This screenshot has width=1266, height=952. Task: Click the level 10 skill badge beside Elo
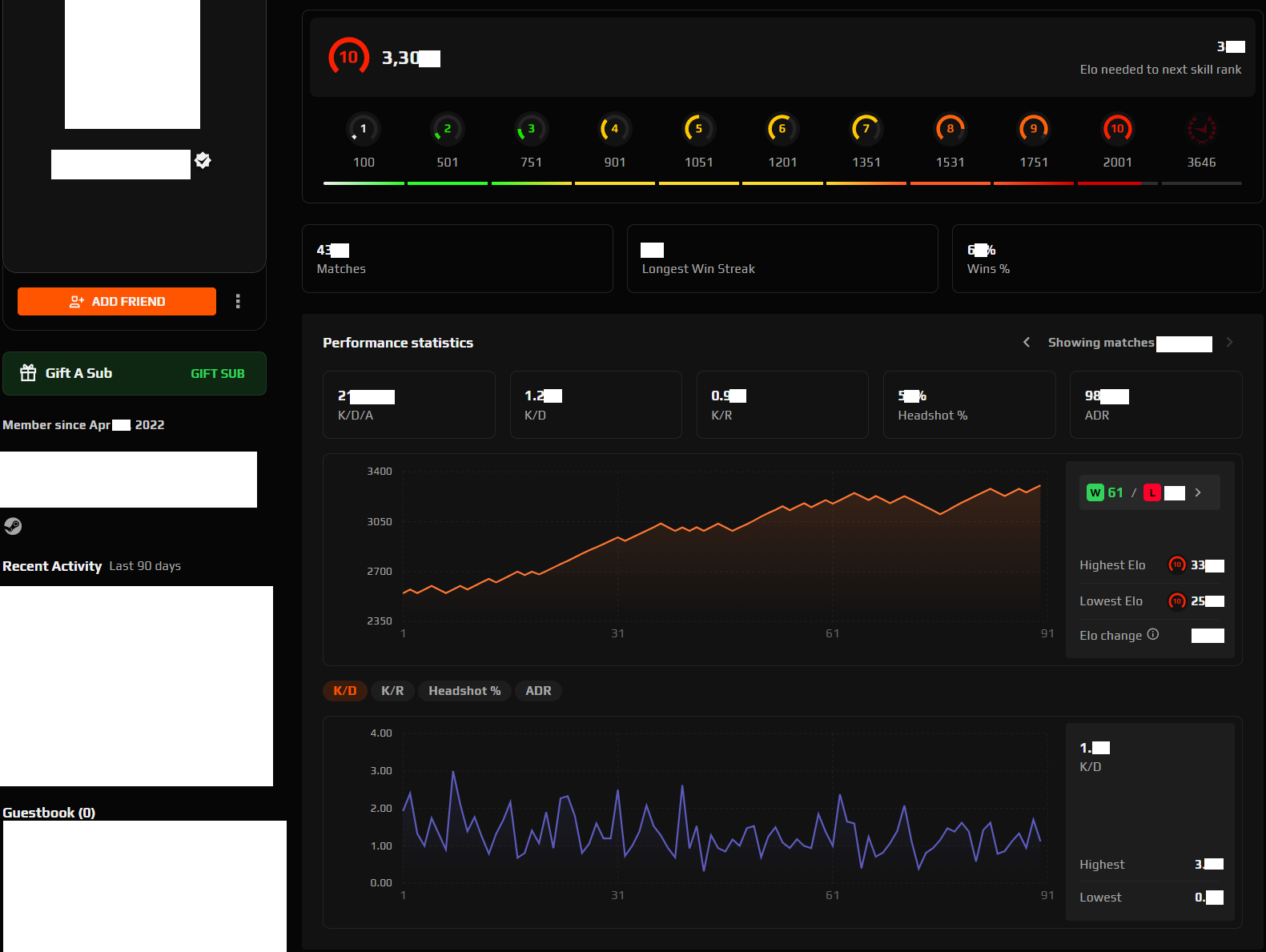click(x=348, y=57)
